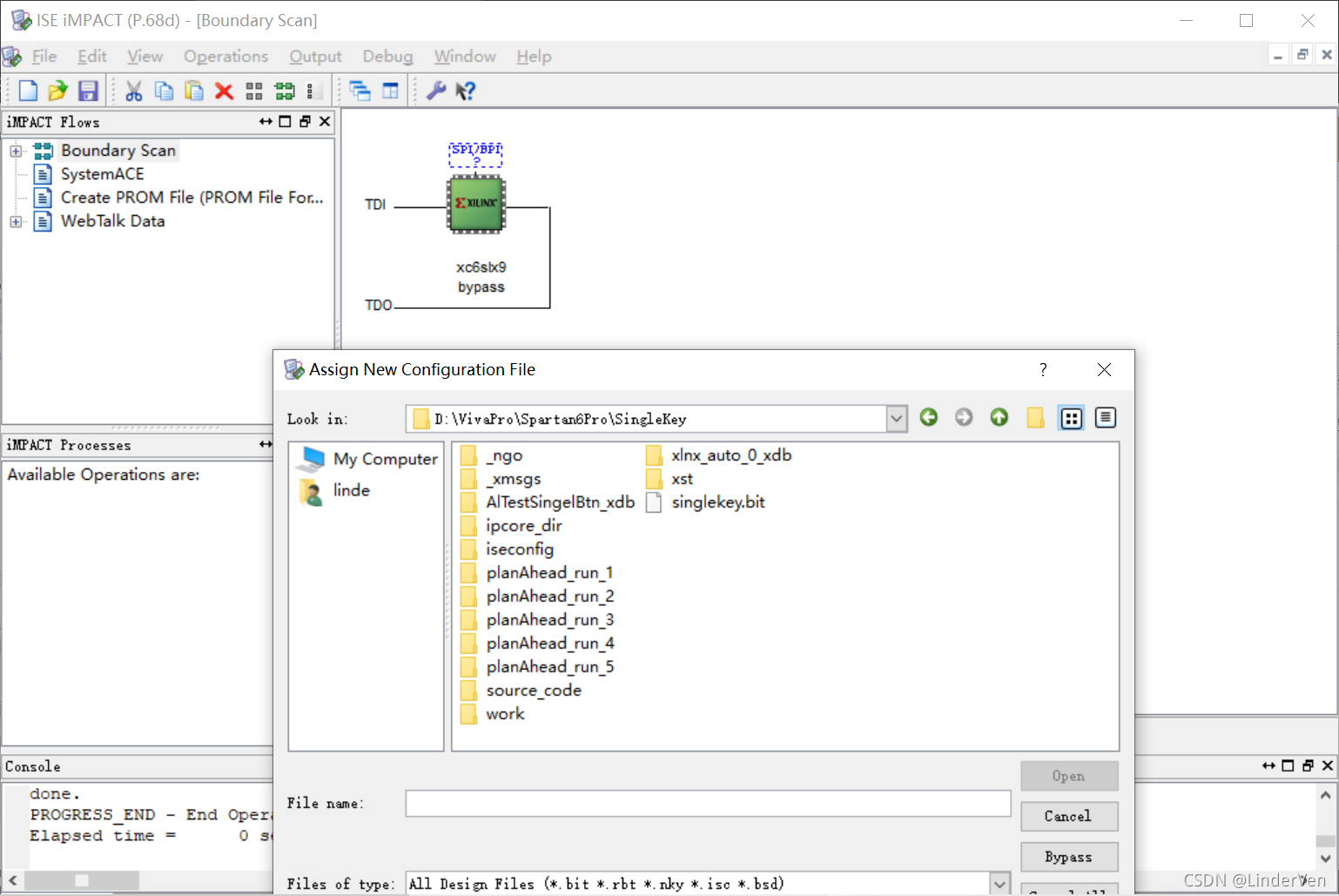Click the Console horizontal scrollbar thumb
This screenshot has height=896, width=1339.
[x=82, y=880]
